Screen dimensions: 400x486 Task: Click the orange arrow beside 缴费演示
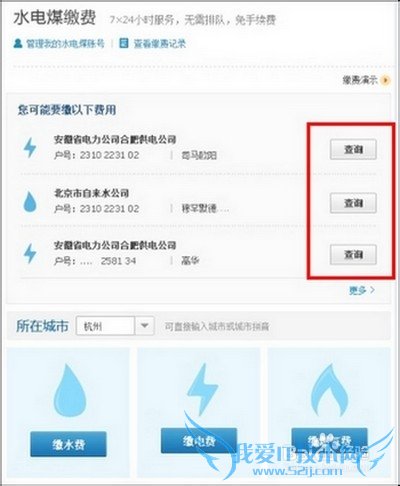coord(386,80)
